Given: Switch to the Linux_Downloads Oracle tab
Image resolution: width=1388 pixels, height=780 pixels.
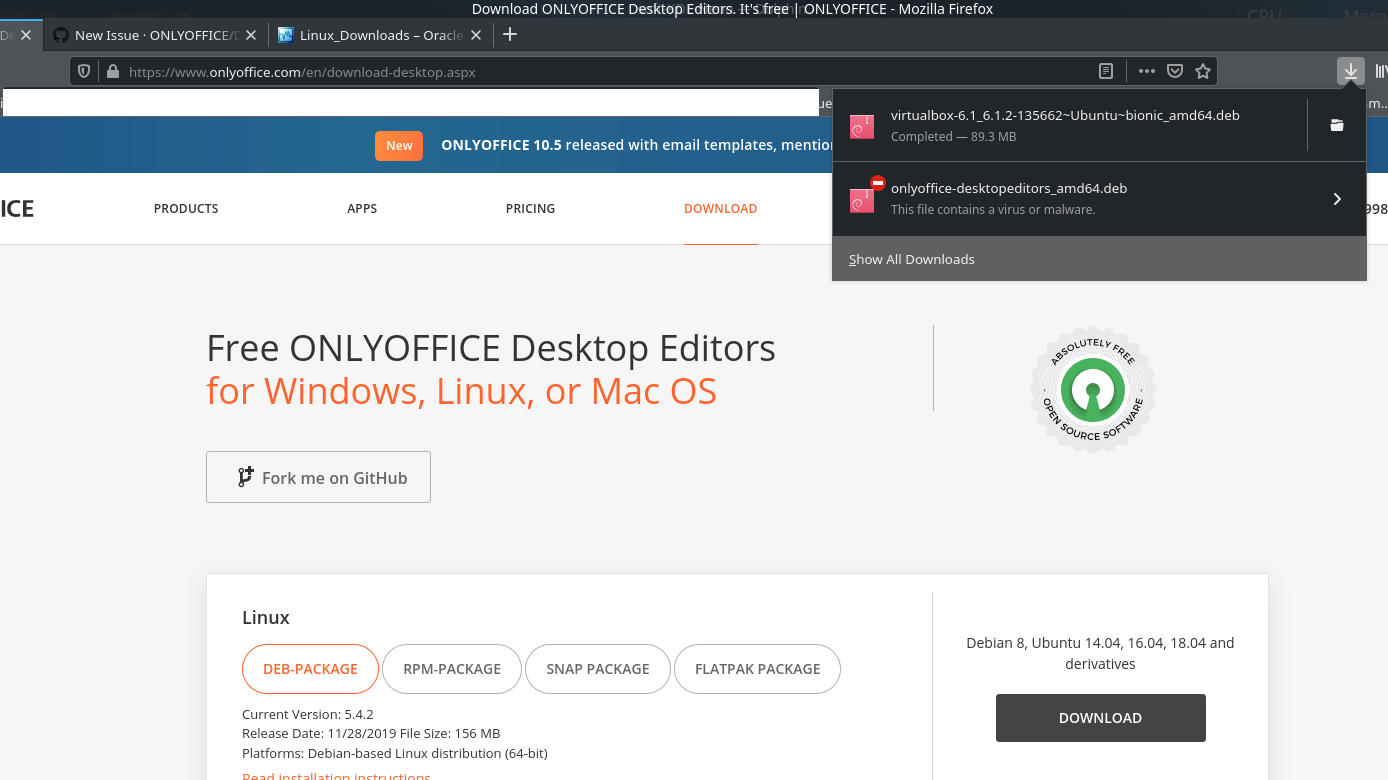Looking at the screenshot, I should pos(380,35).
